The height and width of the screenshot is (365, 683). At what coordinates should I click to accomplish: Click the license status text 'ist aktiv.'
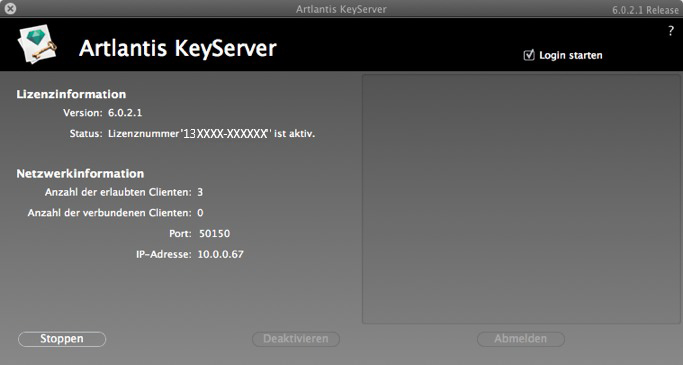(x=294, y=134)
